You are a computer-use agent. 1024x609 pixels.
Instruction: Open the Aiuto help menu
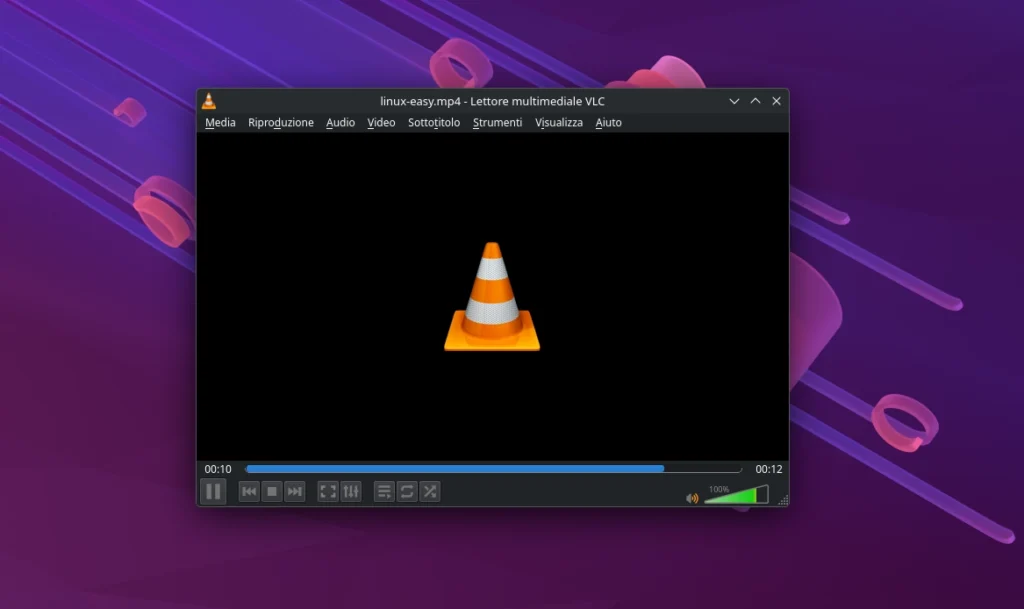(608, 122)
